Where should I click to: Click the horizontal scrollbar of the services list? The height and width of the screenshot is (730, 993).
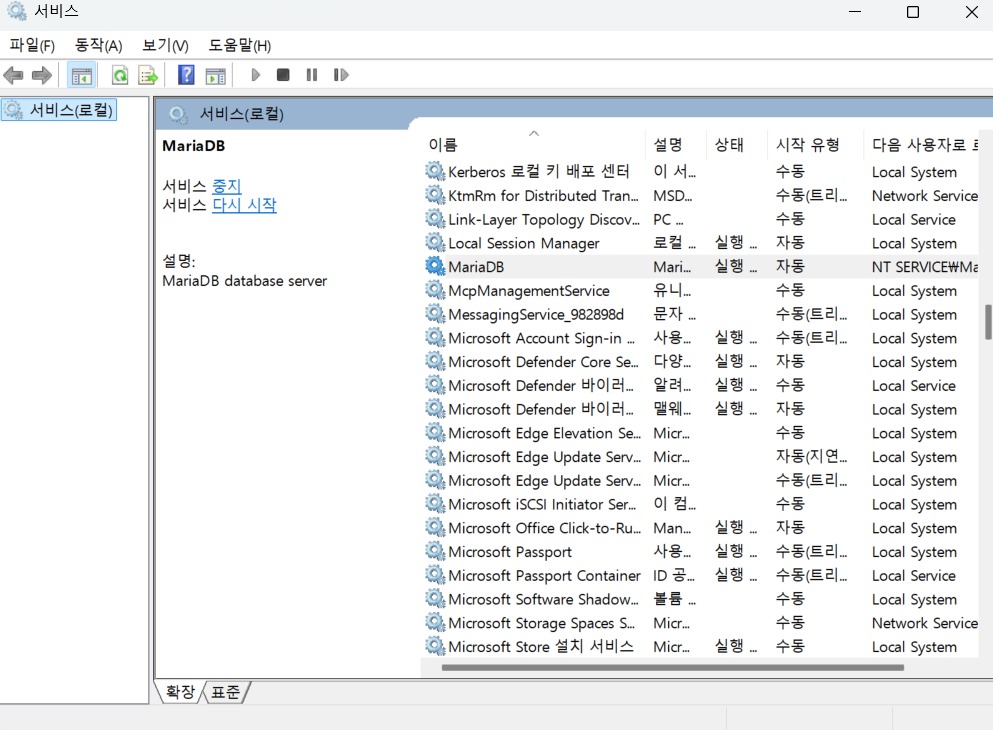[x=673, y=667]
